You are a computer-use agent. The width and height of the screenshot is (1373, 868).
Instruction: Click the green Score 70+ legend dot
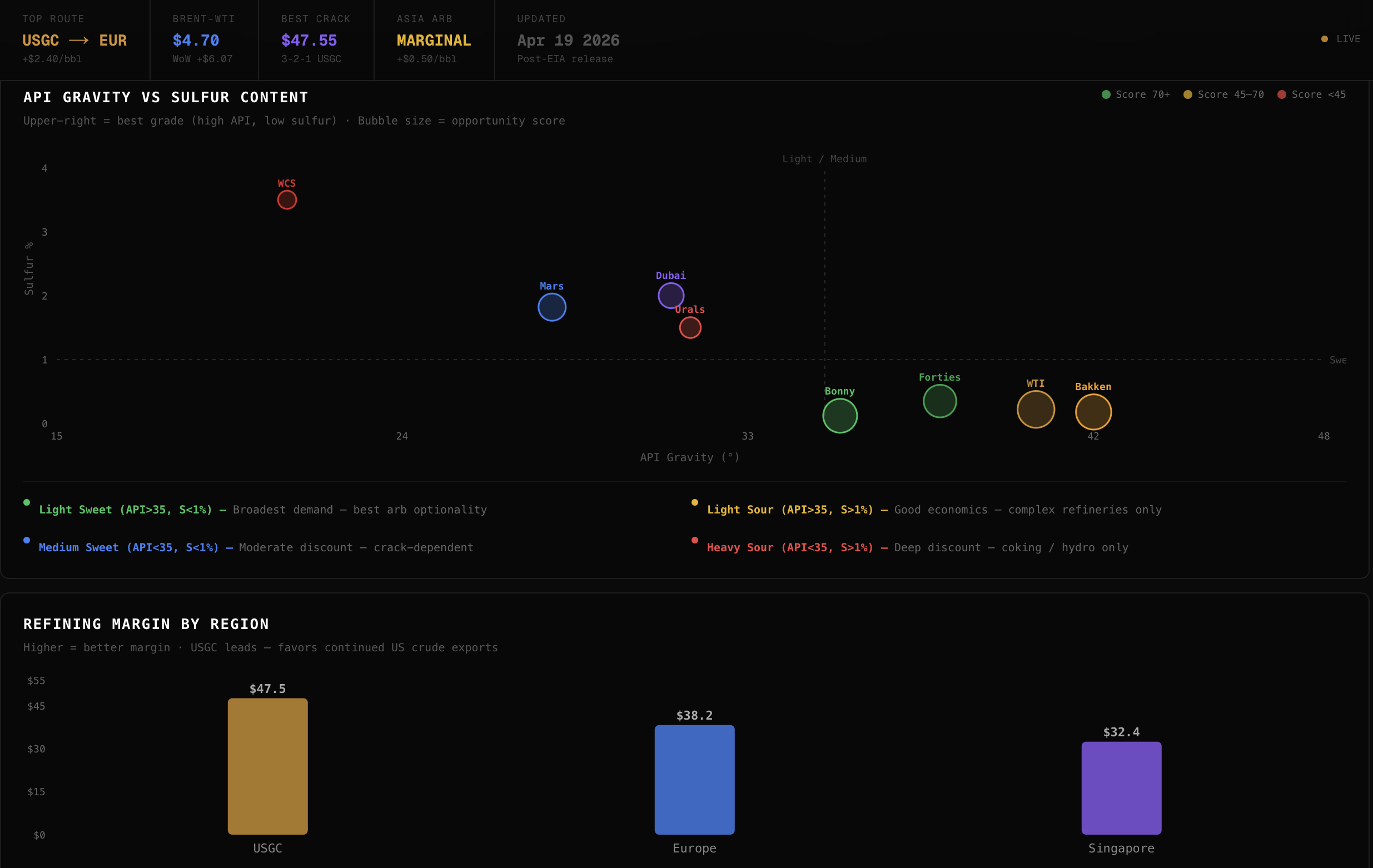tap(1106, 94)
